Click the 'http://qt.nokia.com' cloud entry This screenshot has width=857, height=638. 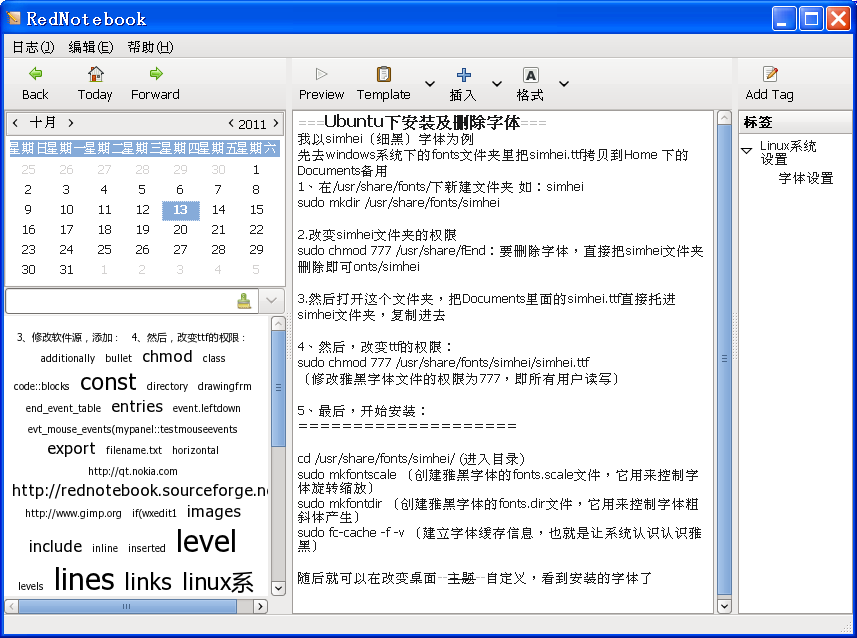point(133,471)
